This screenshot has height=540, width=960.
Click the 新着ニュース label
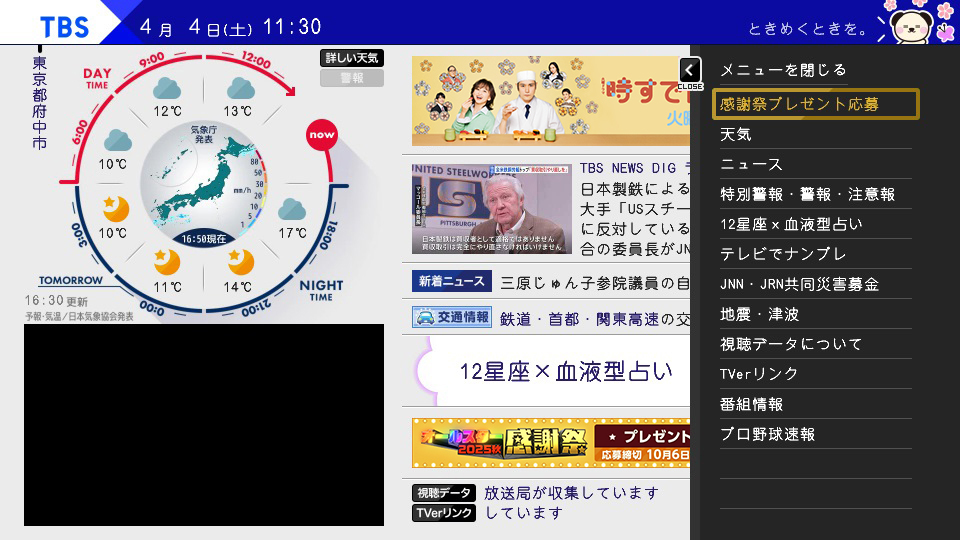(x=449, y=282)
